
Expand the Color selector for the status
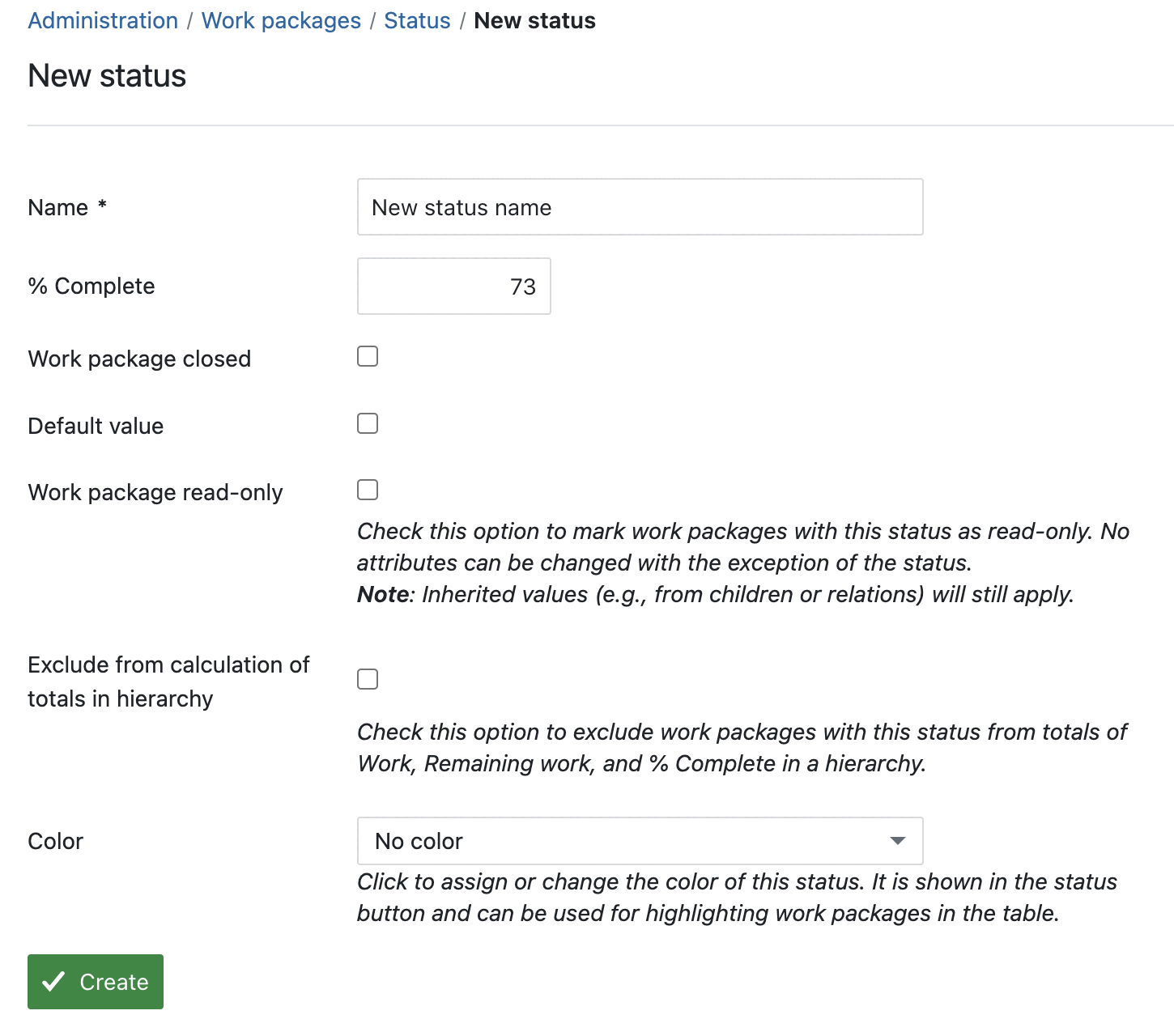point(640,841)
